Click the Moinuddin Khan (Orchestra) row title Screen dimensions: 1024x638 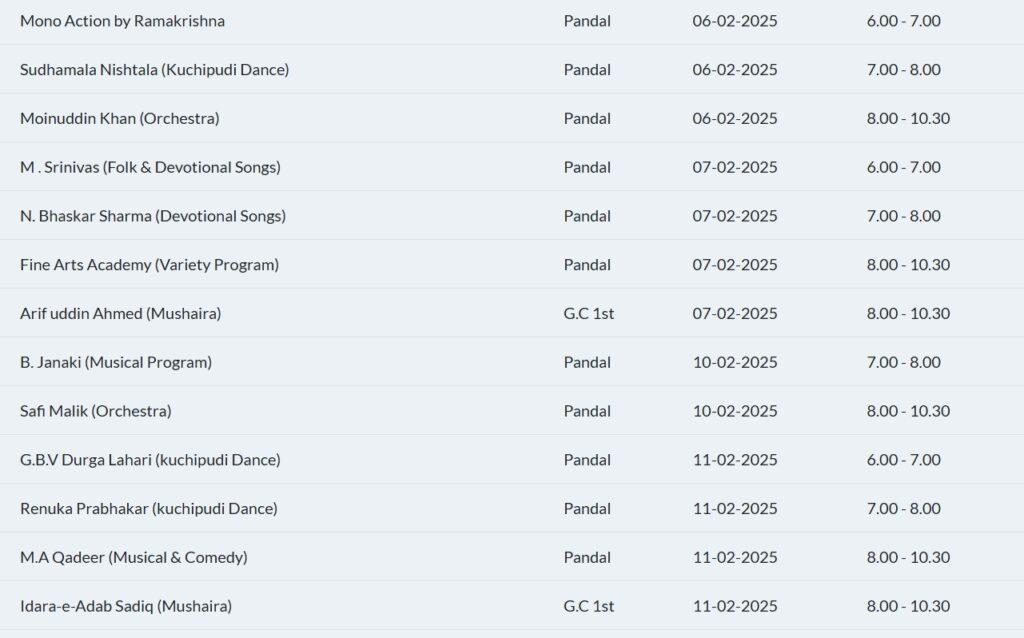click(119, 119)
